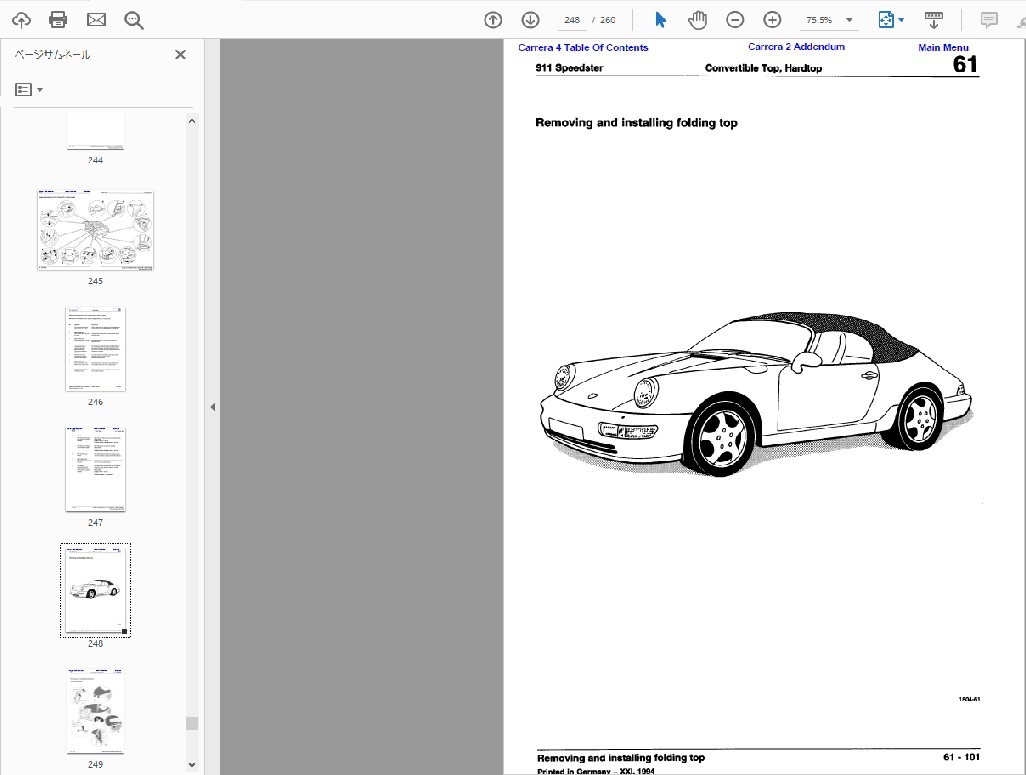Collapse the navigation pane with side arrow
Screen dimensions: 1026x775
[x=213, y=407]
